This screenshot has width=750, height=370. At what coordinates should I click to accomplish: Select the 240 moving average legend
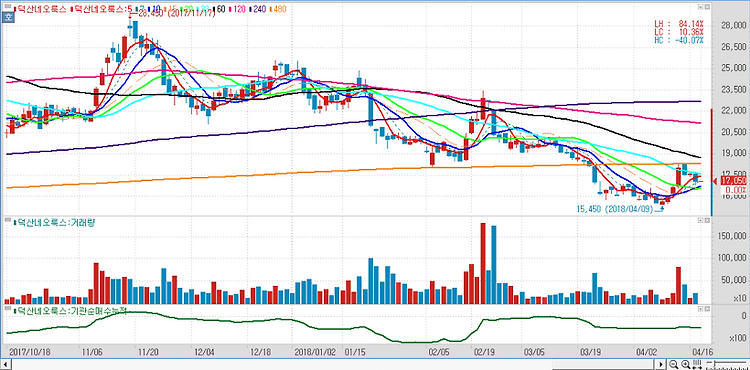click(260, 9)
